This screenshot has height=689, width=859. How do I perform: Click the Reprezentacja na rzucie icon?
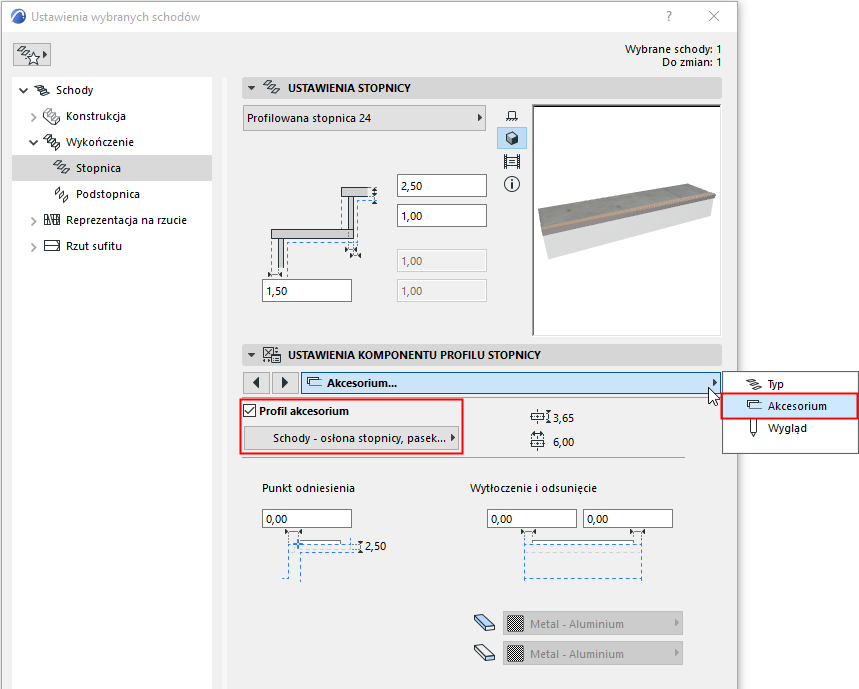[x=51, y=220]
